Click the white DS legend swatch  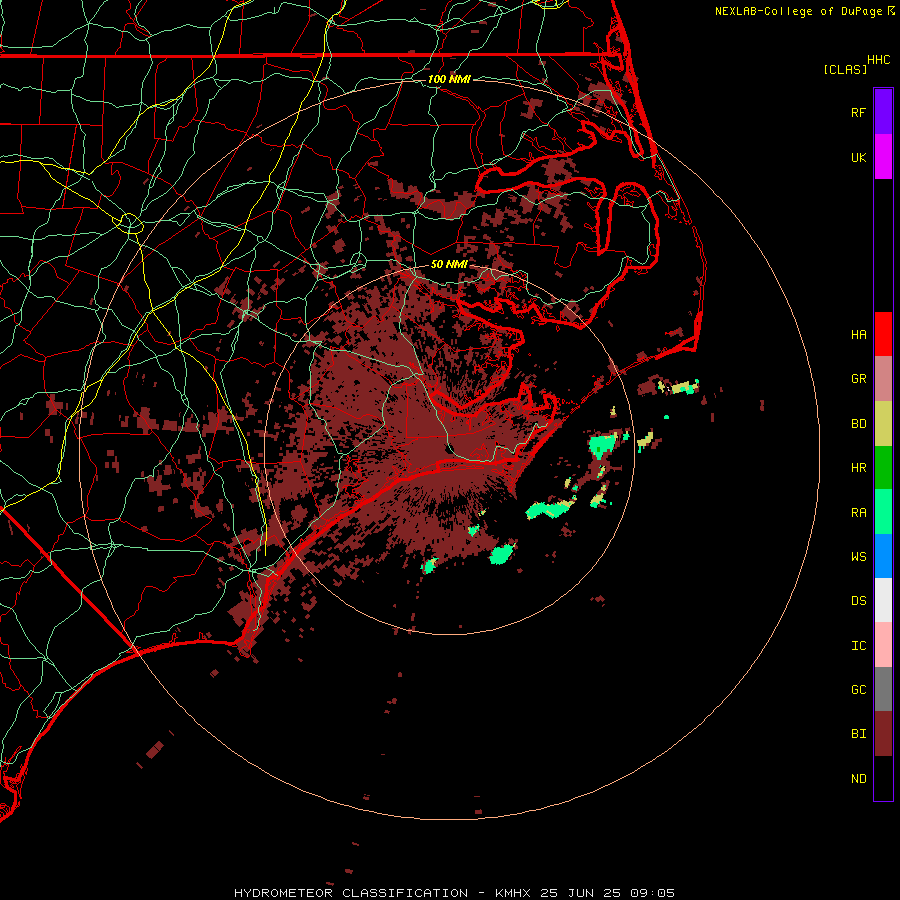(883, 600)
